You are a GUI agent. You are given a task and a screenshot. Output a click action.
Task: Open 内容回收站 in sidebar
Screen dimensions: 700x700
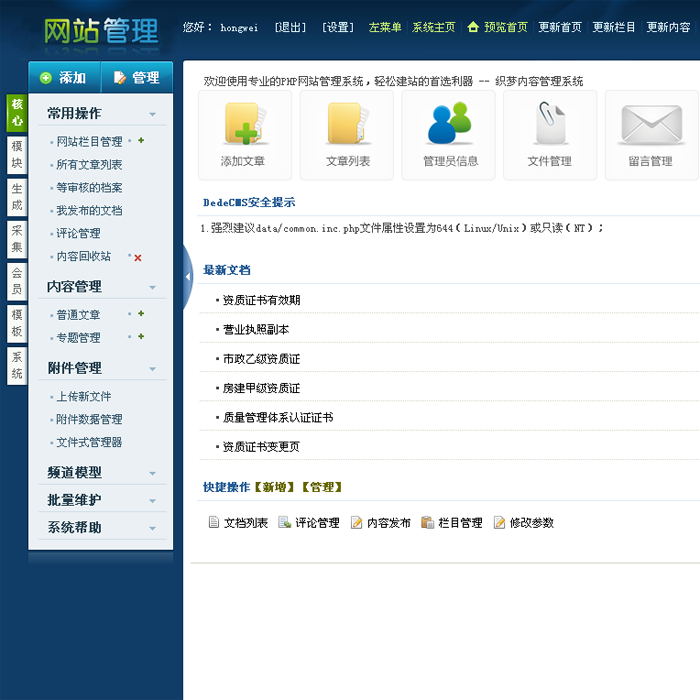(83, 256)
